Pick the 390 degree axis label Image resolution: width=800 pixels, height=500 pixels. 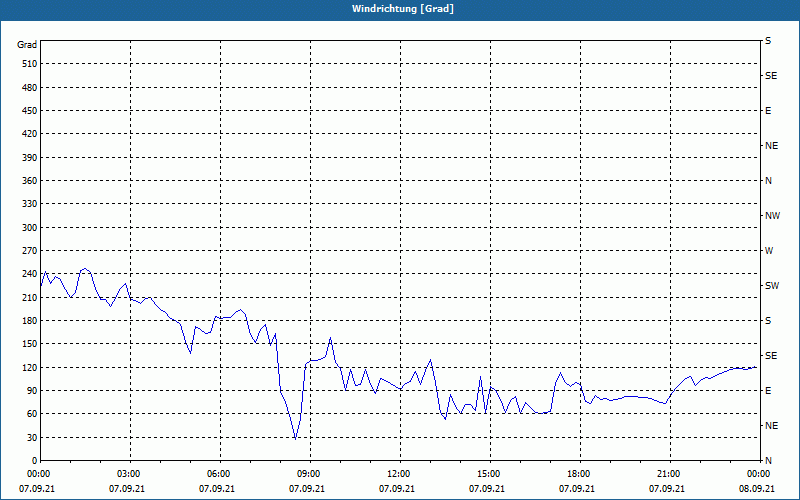click(30, 158)
